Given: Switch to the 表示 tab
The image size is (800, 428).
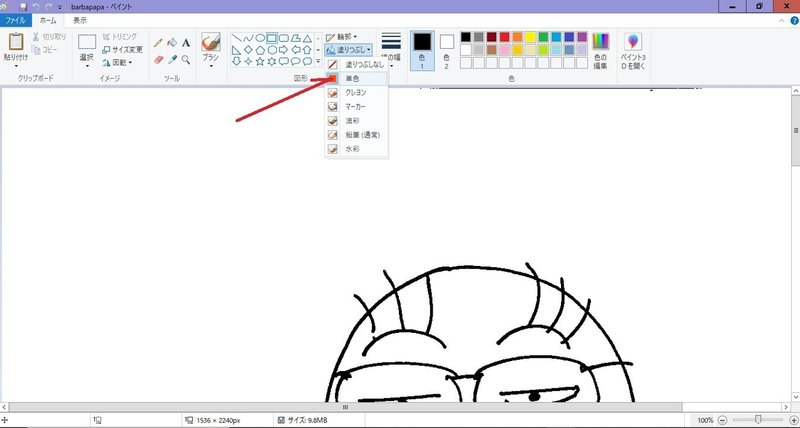Looking at the screenshot, I should tap(80, 20).
